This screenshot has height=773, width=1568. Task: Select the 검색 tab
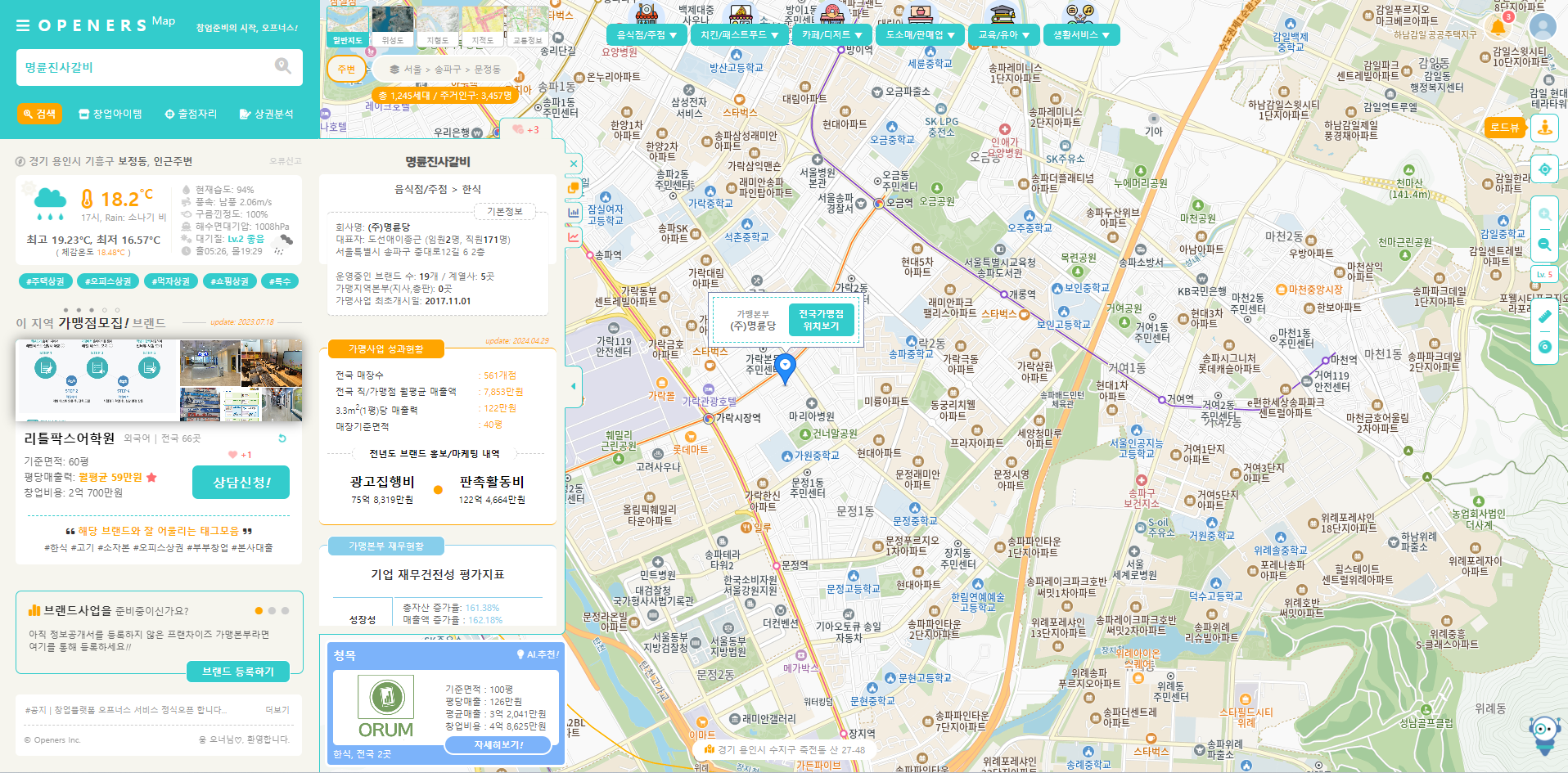pyautogui.click(x=39, y=114)
